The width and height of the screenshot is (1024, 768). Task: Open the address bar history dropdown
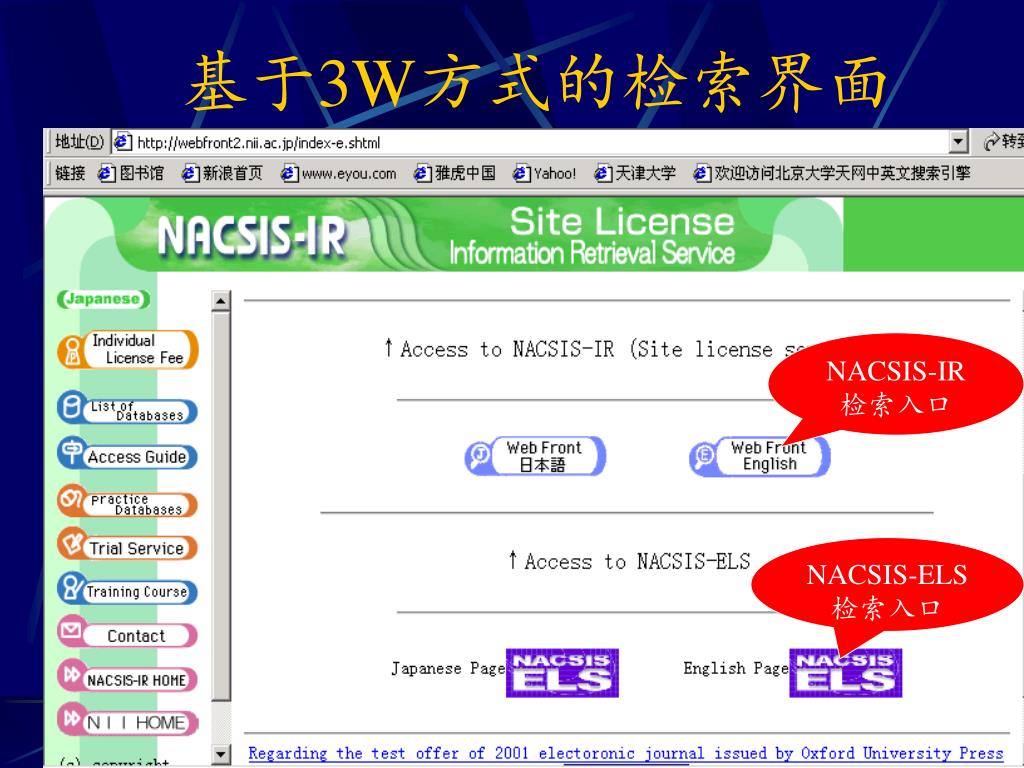(959, 142)
